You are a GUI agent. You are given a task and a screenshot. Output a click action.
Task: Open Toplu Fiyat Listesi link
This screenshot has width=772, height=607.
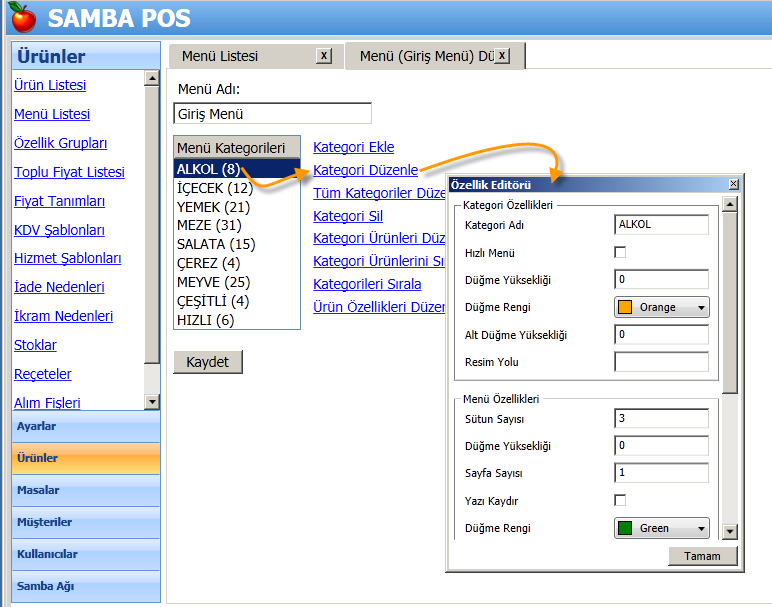click(x=69, y=172)
